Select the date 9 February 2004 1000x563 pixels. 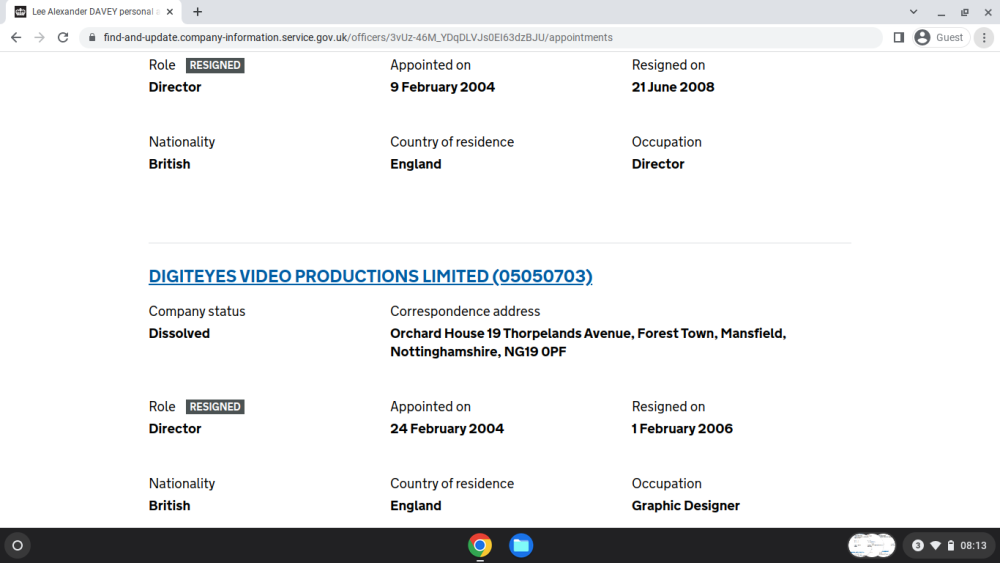pos(443,87)
